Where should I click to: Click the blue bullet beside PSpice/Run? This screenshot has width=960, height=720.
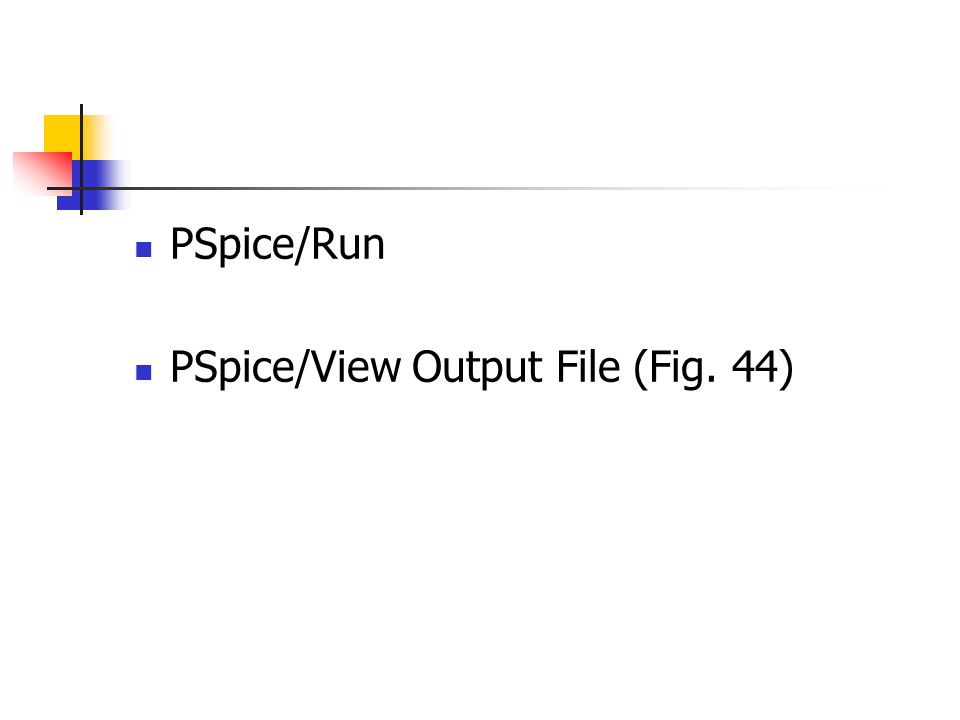(x=143, y=249)
